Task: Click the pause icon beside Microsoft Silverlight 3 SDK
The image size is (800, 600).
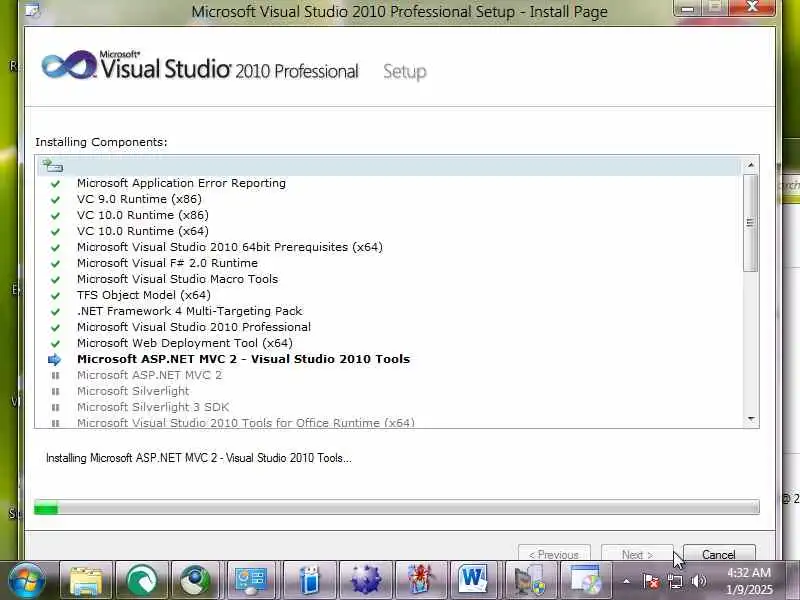Action: point(55,407)
